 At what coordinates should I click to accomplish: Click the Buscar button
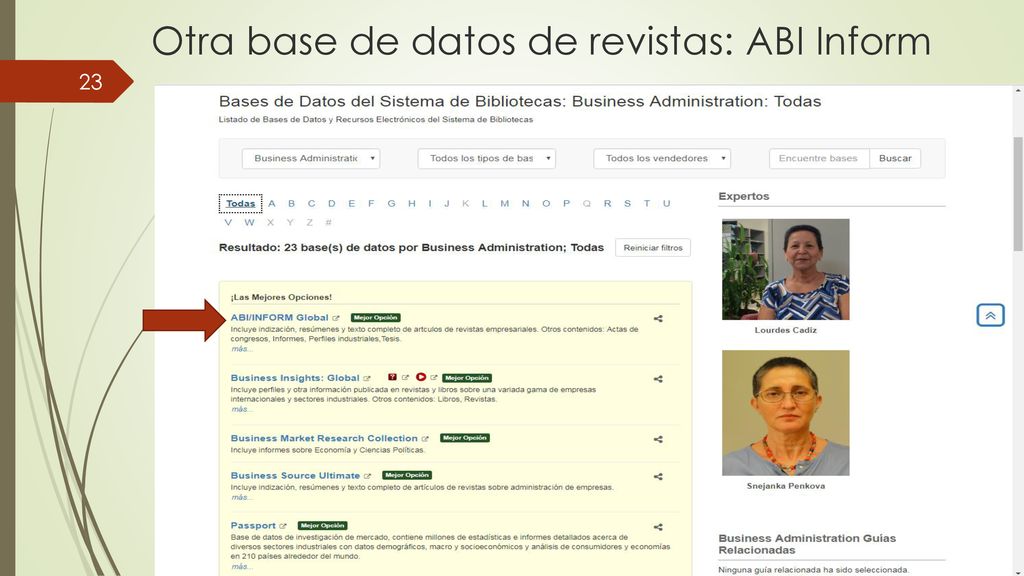coord(895,158)
